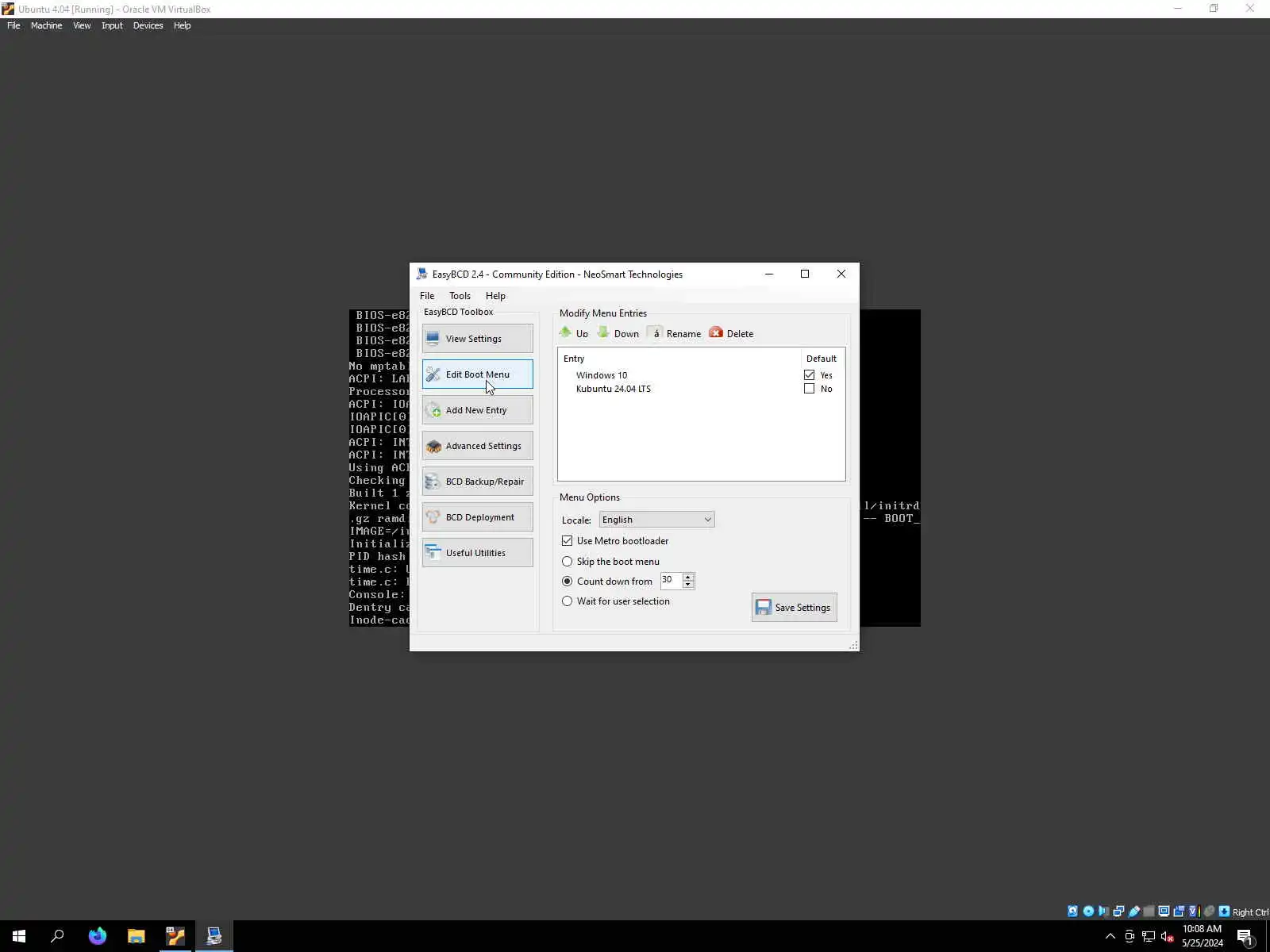The image size is (1270, 952).
Task: Go to Advanced Settings
Action: [x=478, y=446]
